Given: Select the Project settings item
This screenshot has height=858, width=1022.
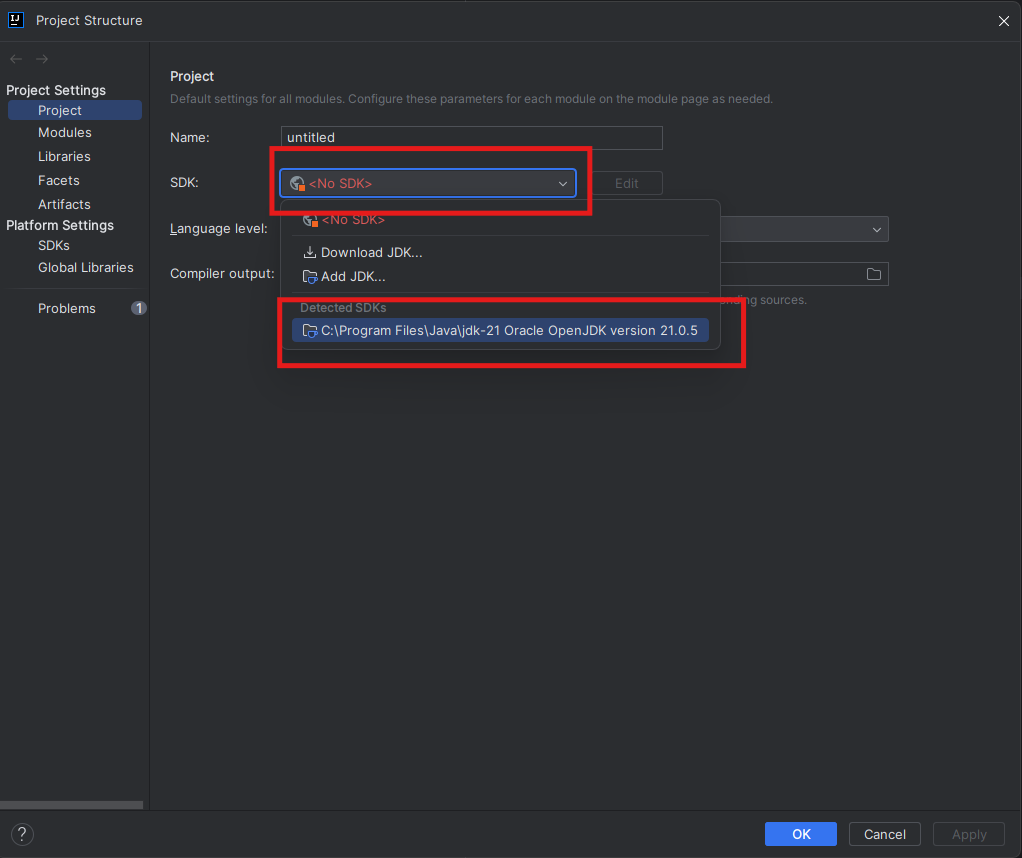Looking at the screenshot, I should [75, 110].
